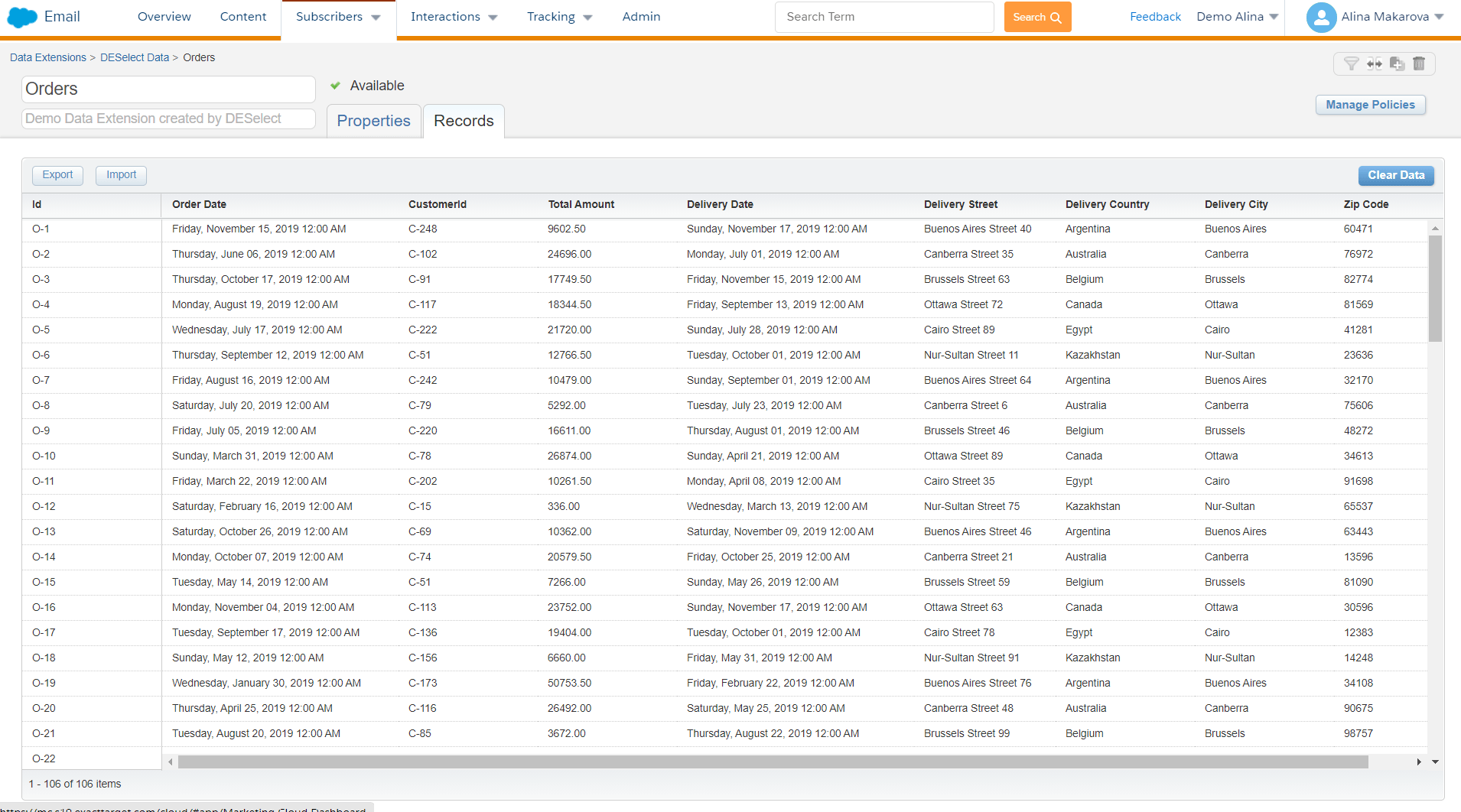Click the Alina Makarova avatar icon

point(1321,17)
